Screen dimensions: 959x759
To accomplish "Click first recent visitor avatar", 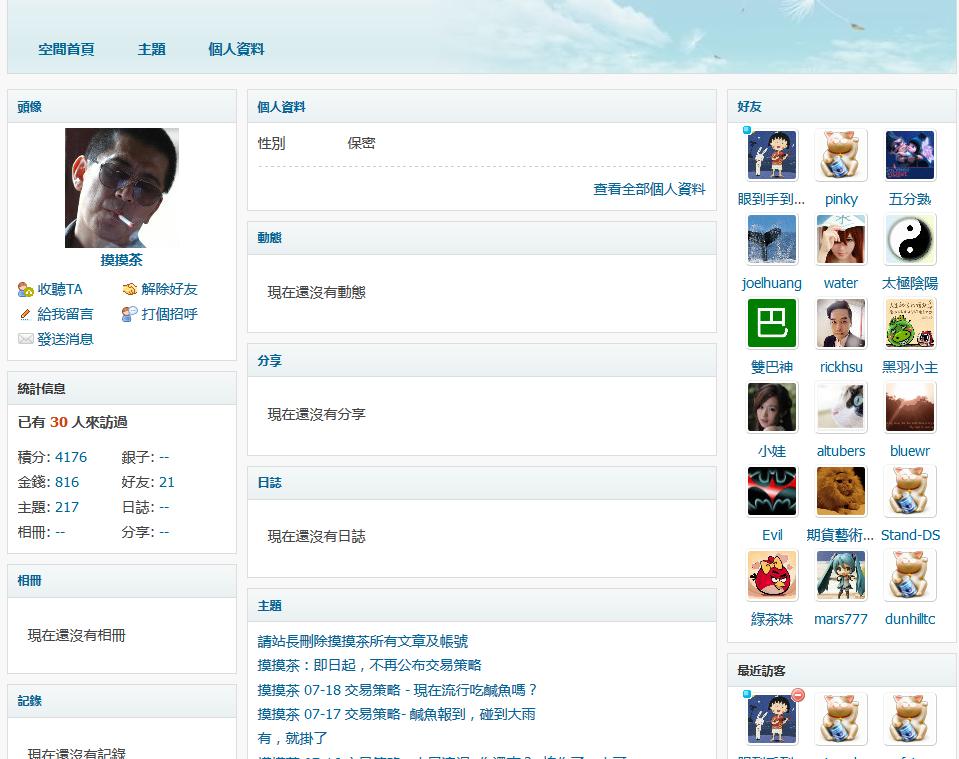I will tap(772, 719).
